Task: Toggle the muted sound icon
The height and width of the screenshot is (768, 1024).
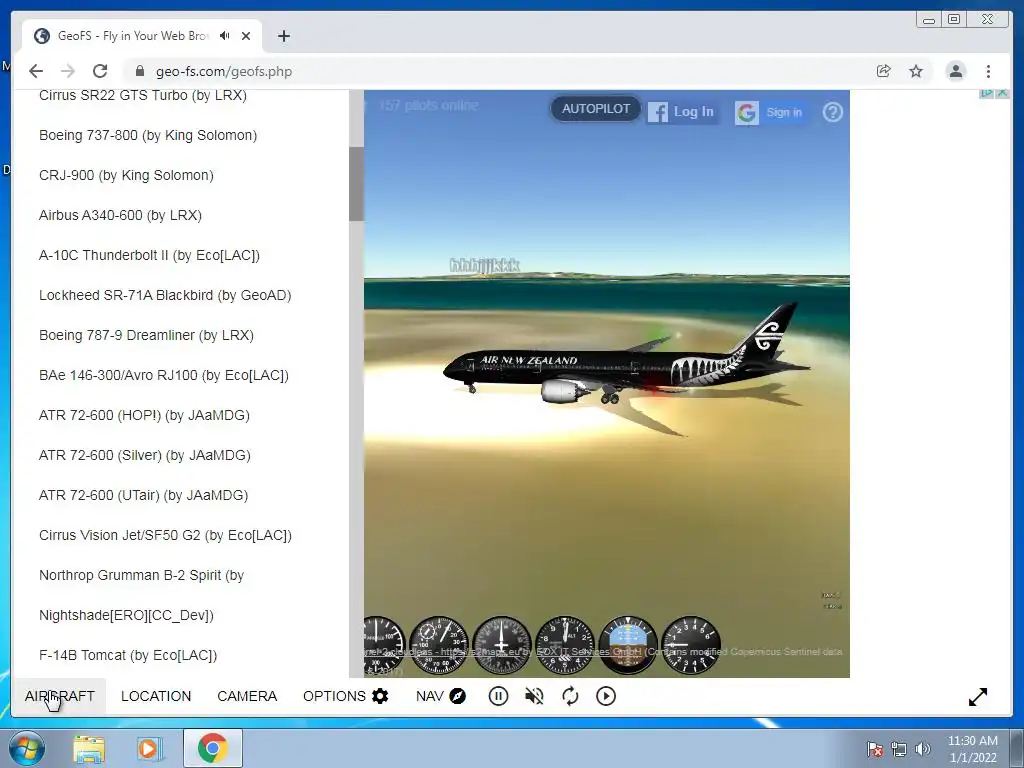Action: click(x=534, y=696)
